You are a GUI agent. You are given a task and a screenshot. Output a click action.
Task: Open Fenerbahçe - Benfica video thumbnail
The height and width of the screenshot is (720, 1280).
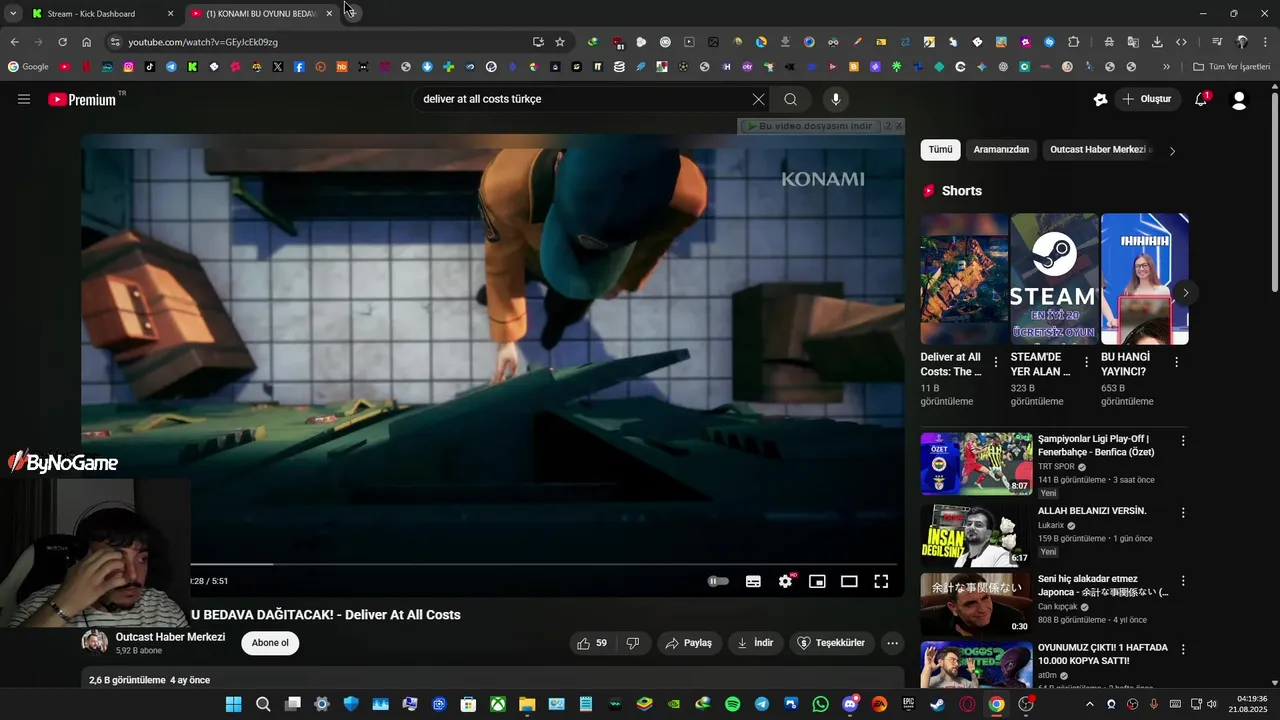click(976, 464)
